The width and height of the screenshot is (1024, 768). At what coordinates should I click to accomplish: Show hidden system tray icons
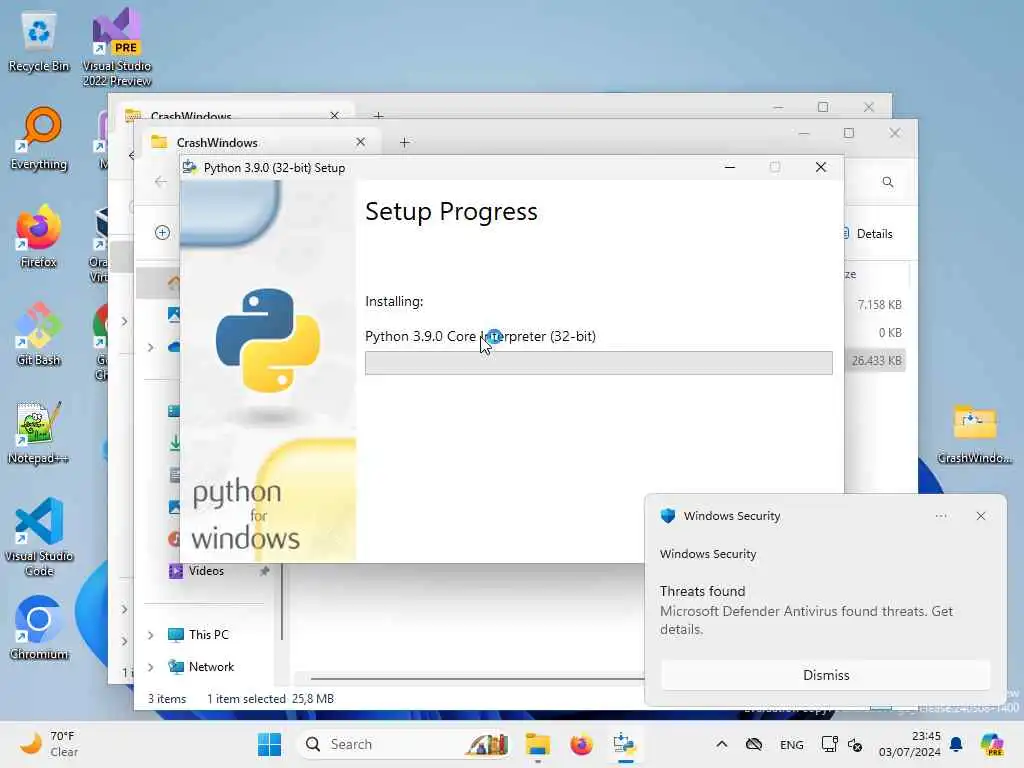(x=722, y=744)
